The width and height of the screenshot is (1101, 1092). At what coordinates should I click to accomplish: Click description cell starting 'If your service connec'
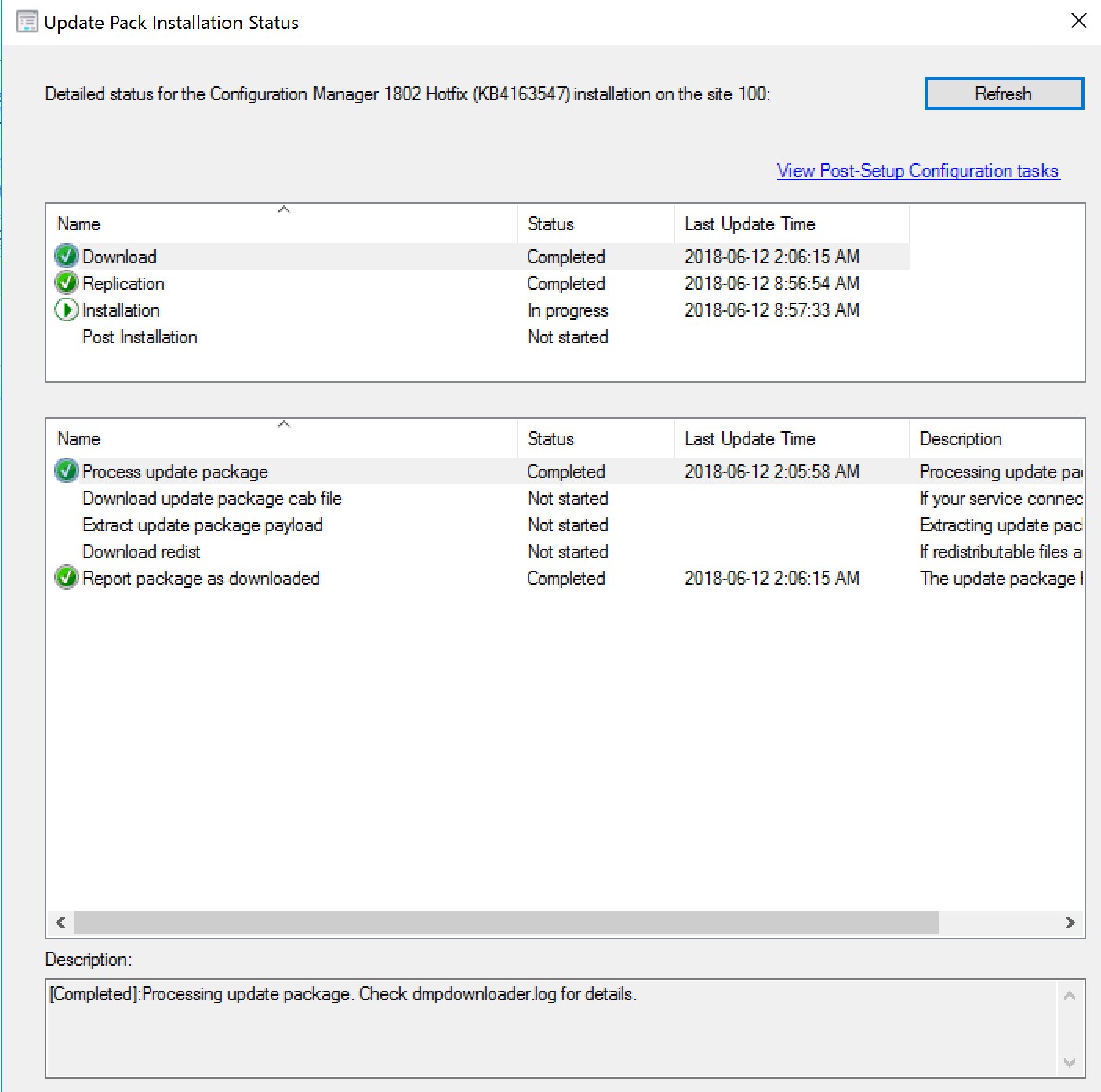[x=1001, y=498]
